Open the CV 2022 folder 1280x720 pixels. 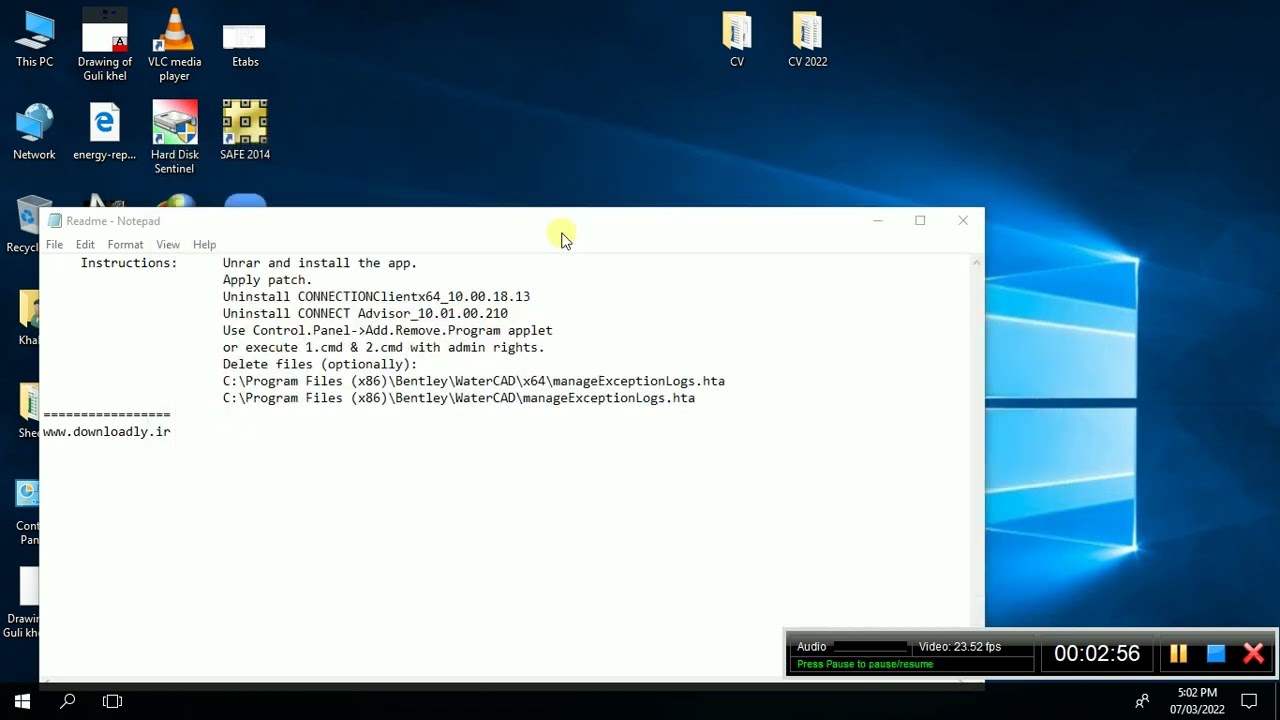(807, 40)
